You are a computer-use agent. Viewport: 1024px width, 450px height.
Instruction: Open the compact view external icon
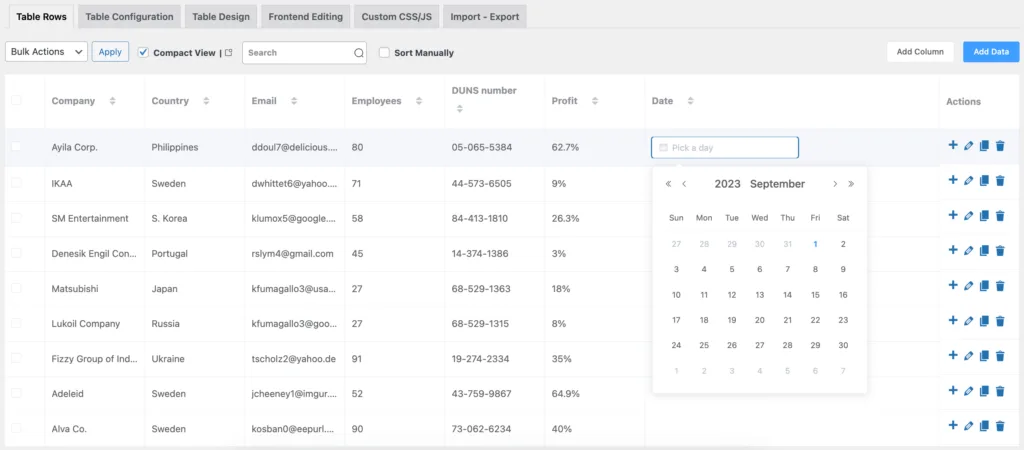(229, 53)
